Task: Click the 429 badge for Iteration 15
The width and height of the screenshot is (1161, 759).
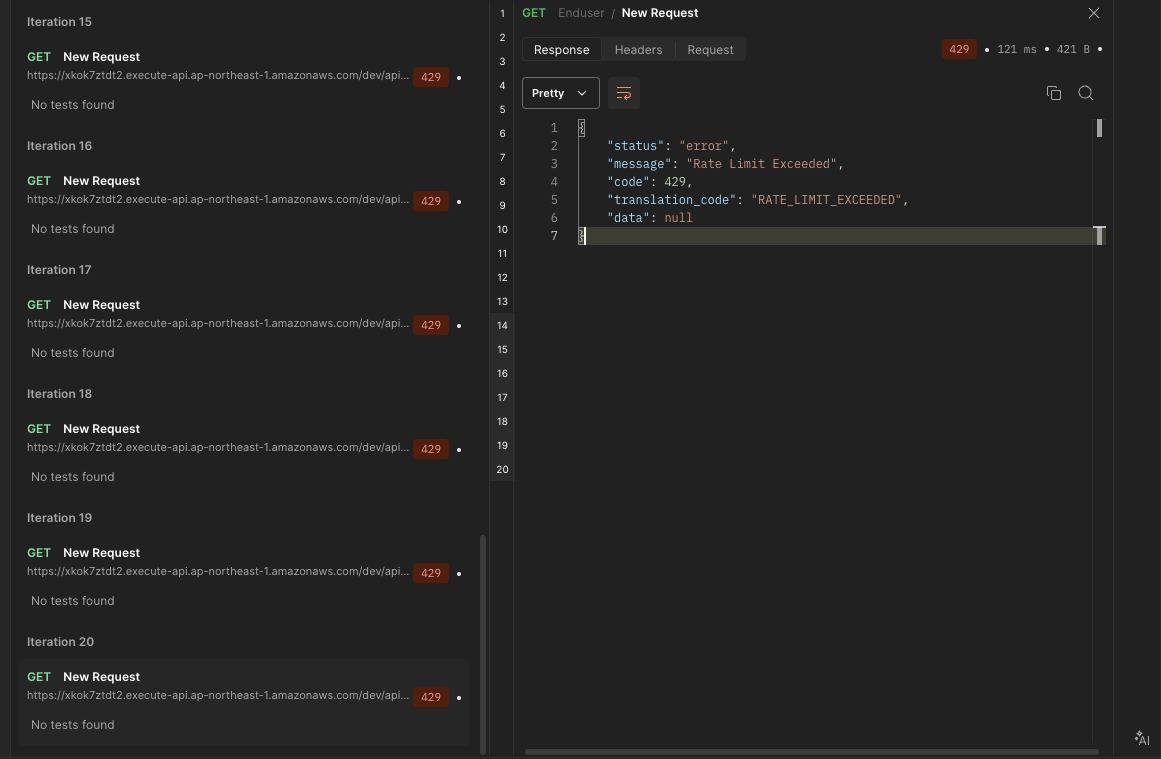Action: click(431, 77)
